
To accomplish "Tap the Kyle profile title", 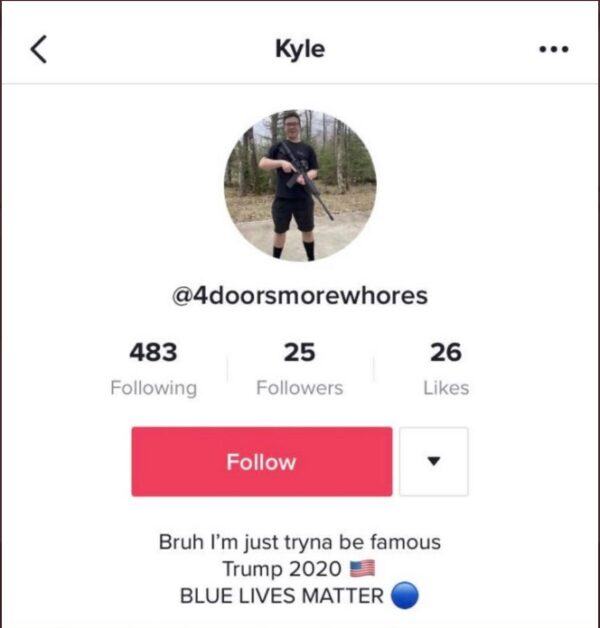I will (x=300, y=50).
